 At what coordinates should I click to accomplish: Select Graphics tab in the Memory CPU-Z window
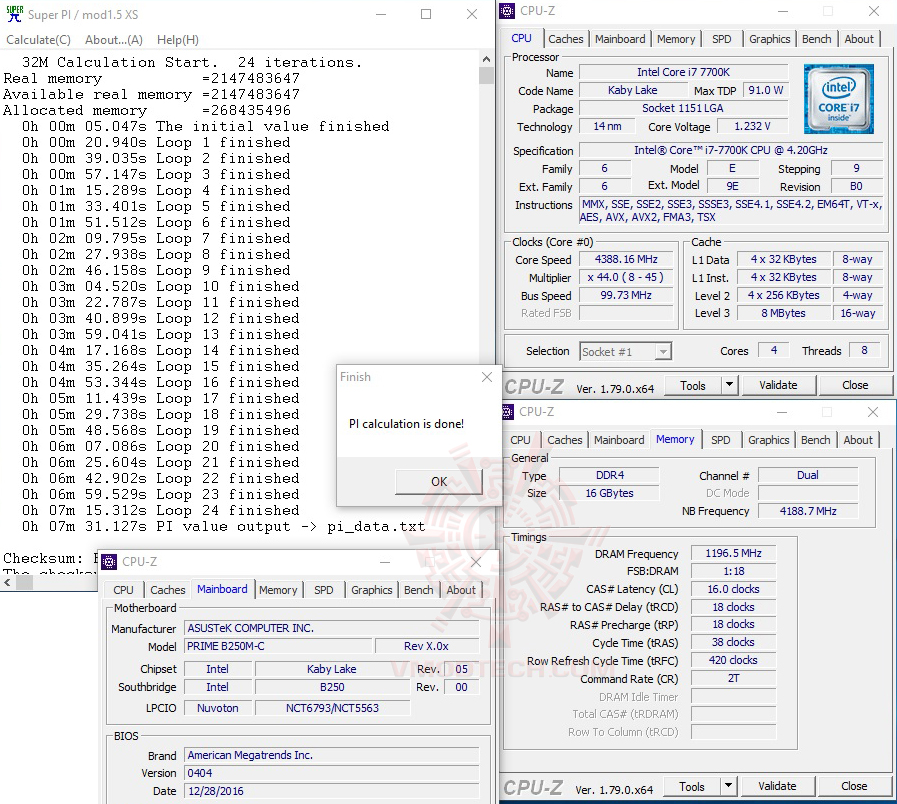click(768, 440)
